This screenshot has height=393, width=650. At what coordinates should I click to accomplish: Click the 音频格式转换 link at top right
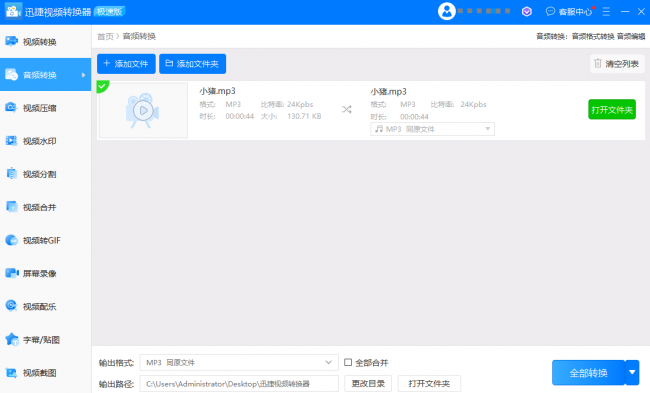[593, 36]
